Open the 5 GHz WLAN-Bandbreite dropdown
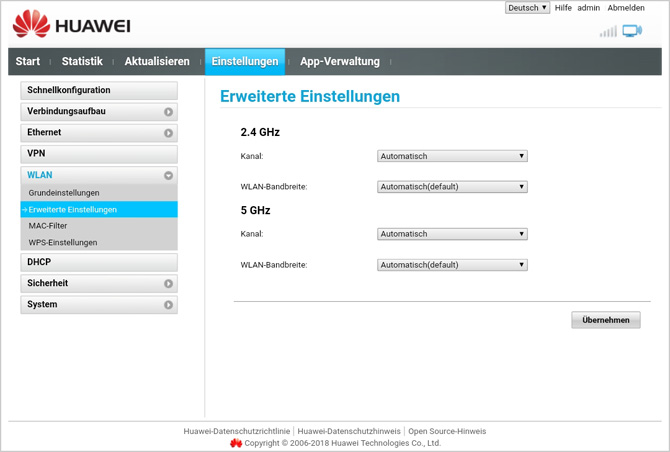The height and width of the screenshot is (452, 670). tap(452, 265)
